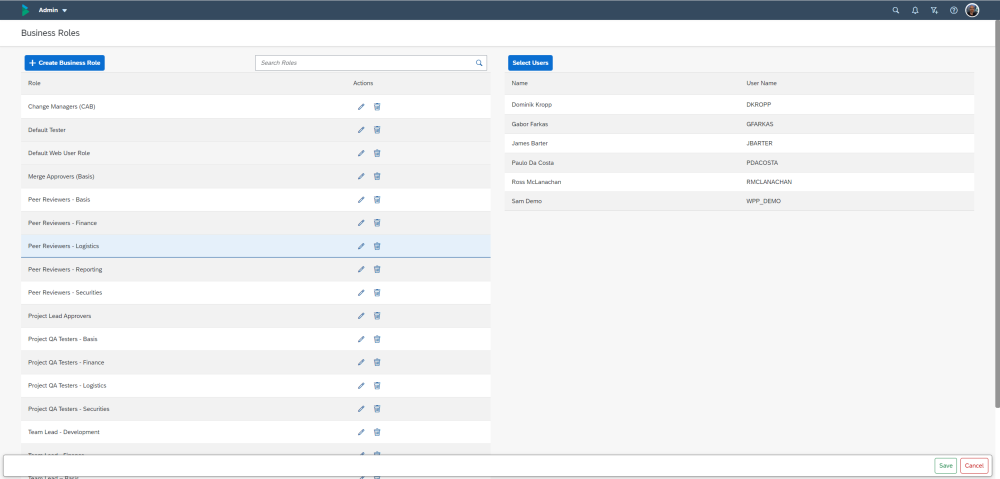Edit the Default Tester role
The image size is (1000, 479).
point(361,130)
